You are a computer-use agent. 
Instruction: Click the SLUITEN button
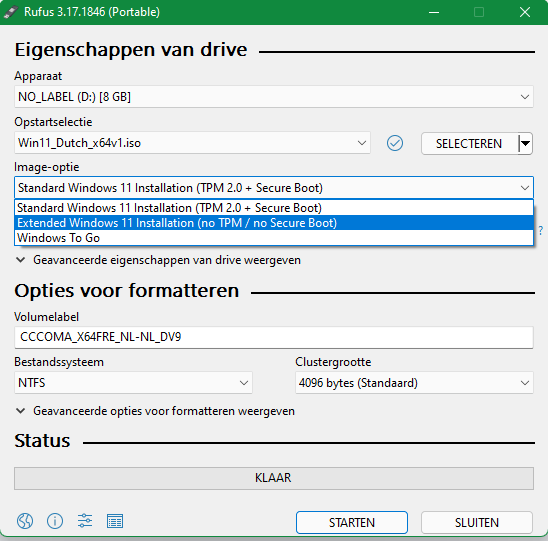click(477, 522)
